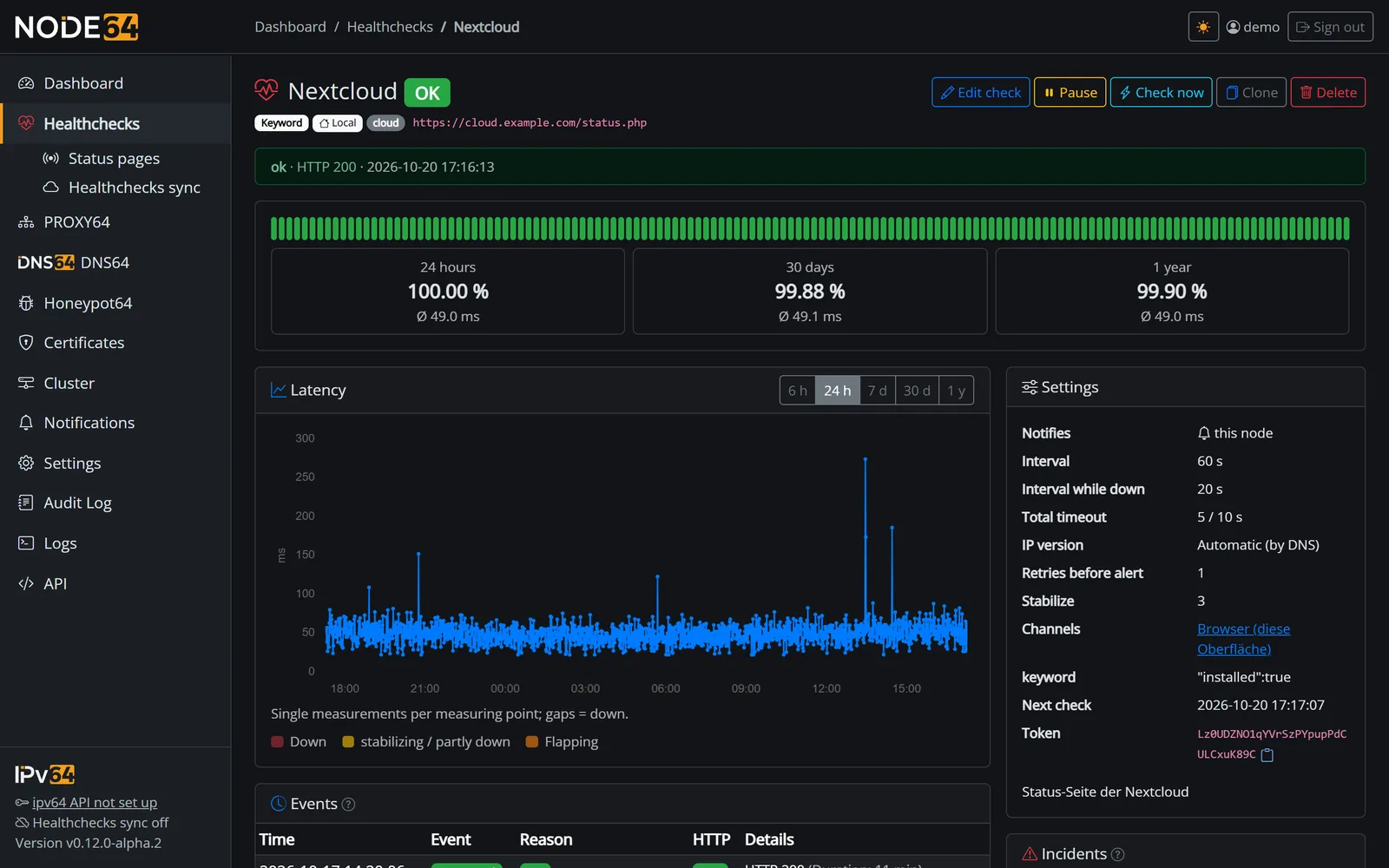This screenshot has width=1389, height=868.
Task: Select 1 y latency range
Action: click(956, 391)
